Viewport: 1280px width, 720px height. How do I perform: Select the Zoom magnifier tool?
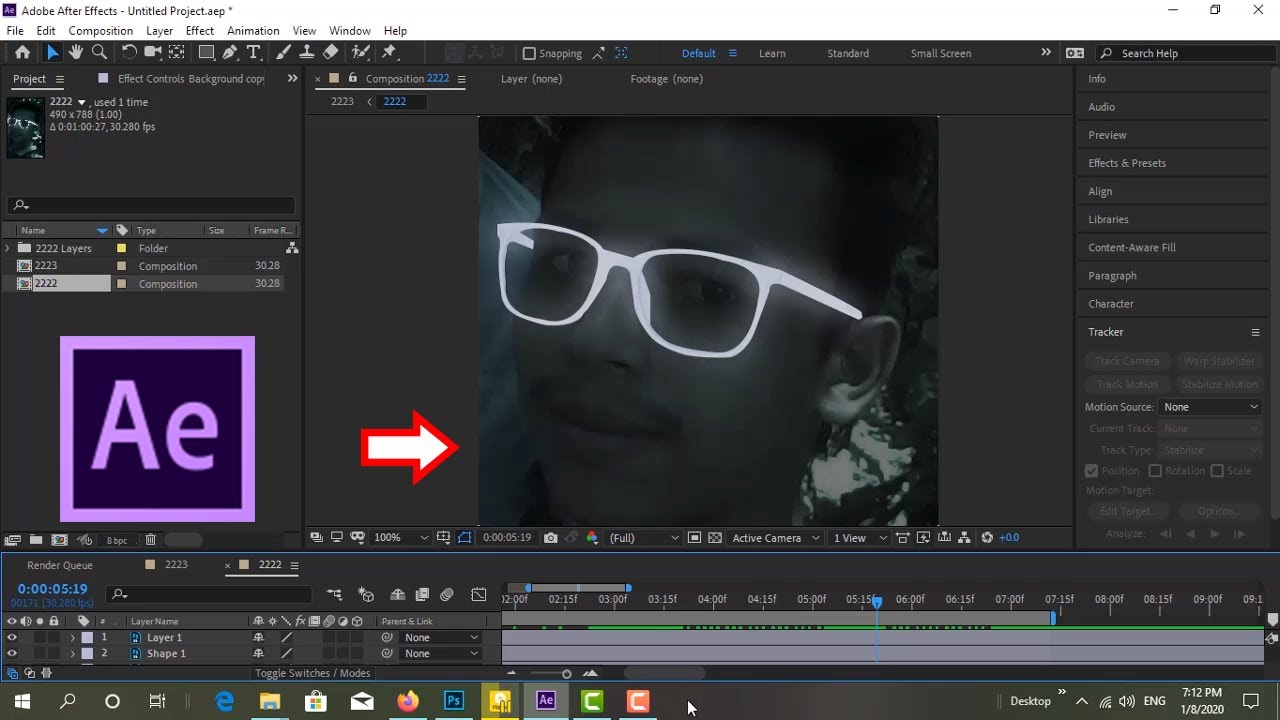[x=99, y=53]
